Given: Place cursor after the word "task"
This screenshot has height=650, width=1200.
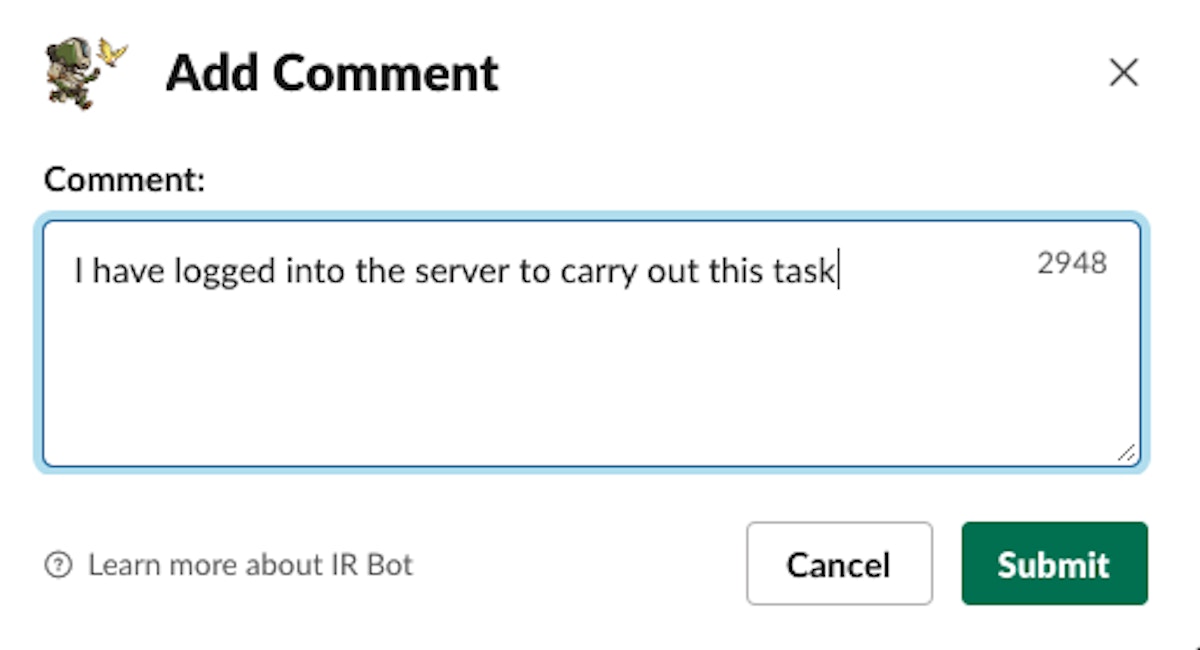Looking at the screenshot, I should [837, 271].
